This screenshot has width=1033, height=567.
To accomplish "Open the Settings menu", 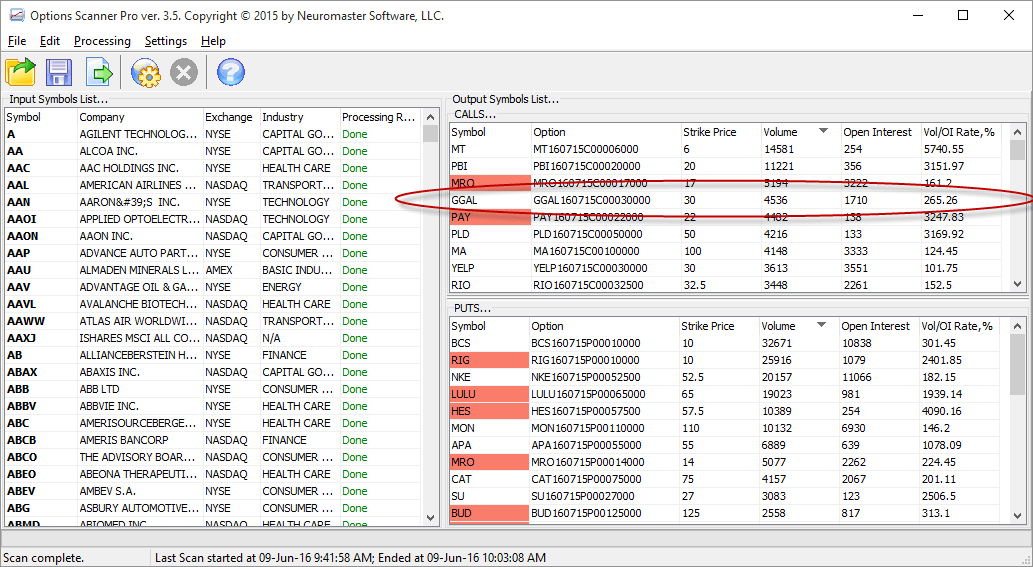I will coord(165,41).
